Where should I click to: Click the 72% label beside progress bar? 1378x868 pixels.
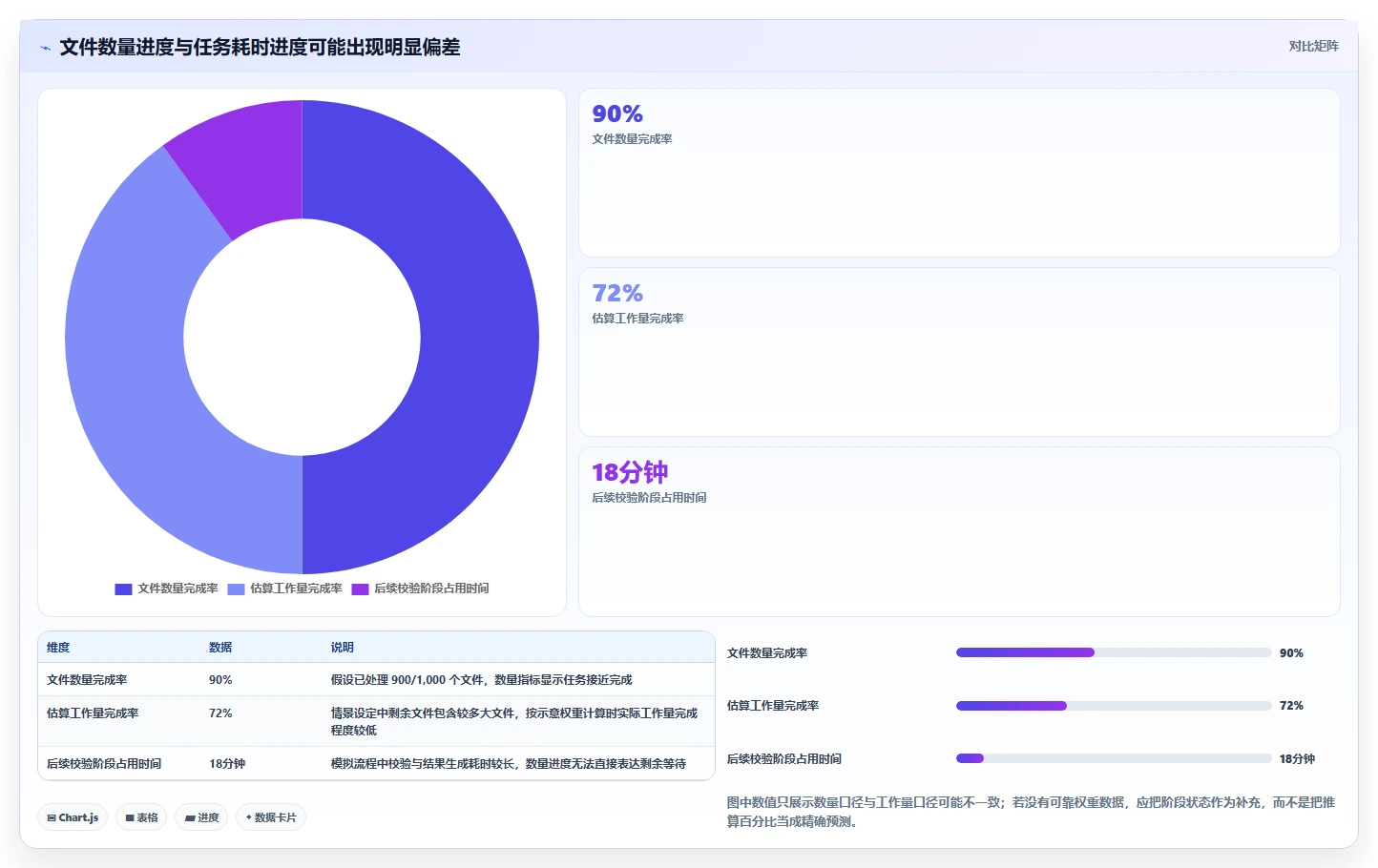1291,706
